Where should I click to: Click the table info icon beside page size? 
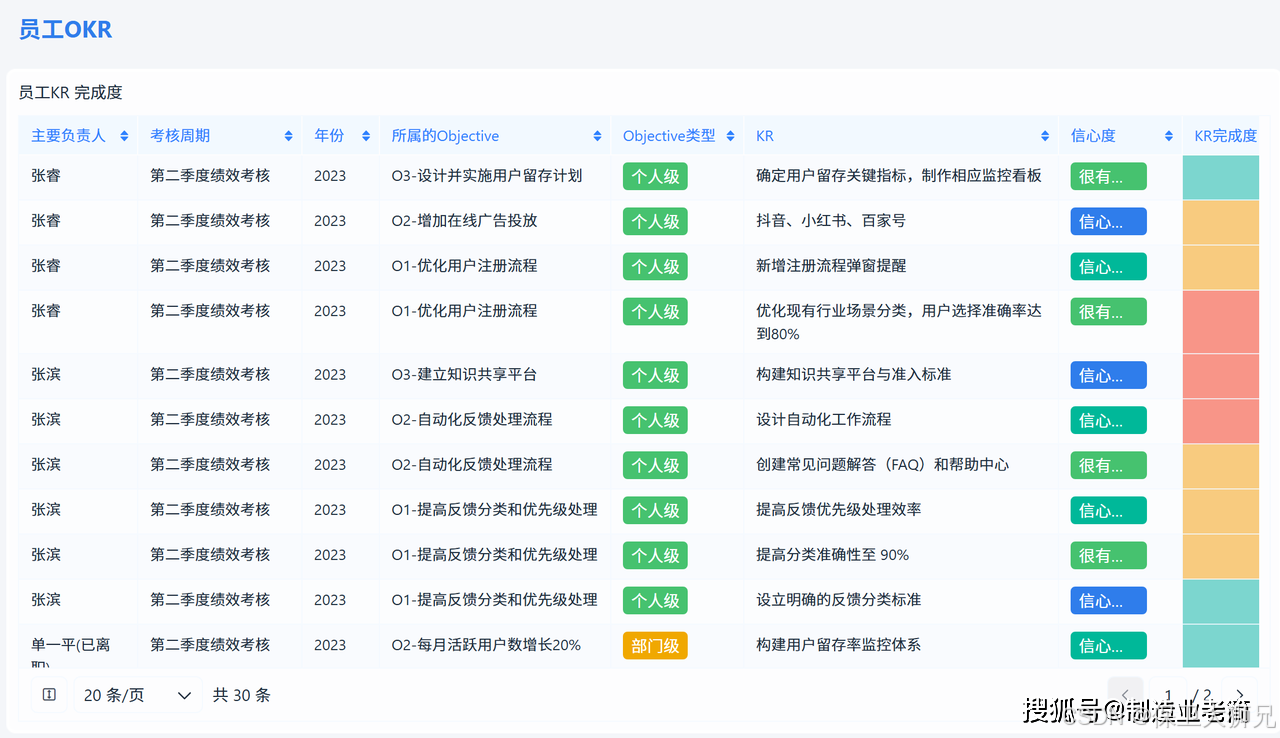(x=49, y=695)
